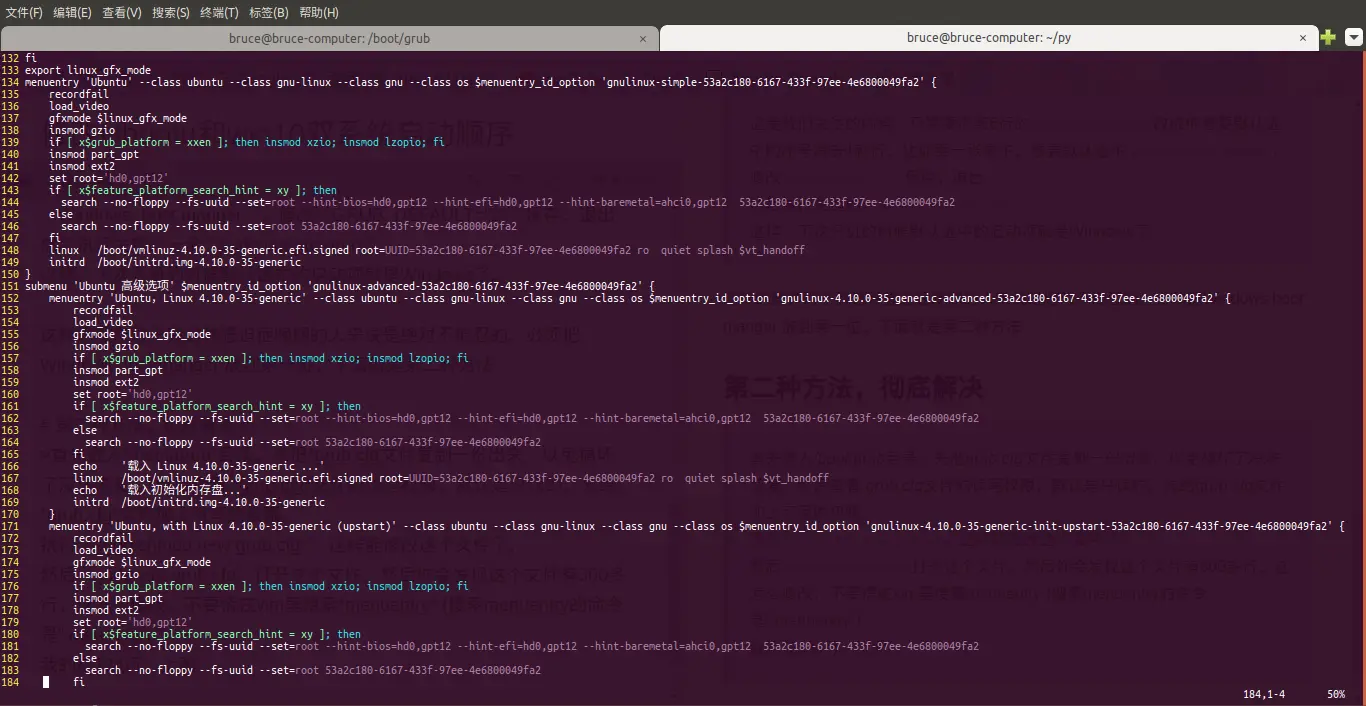Open the 标签(B) menu
Screen dimensions: 1366x706
pyautogui.click(x=268, y=12)
